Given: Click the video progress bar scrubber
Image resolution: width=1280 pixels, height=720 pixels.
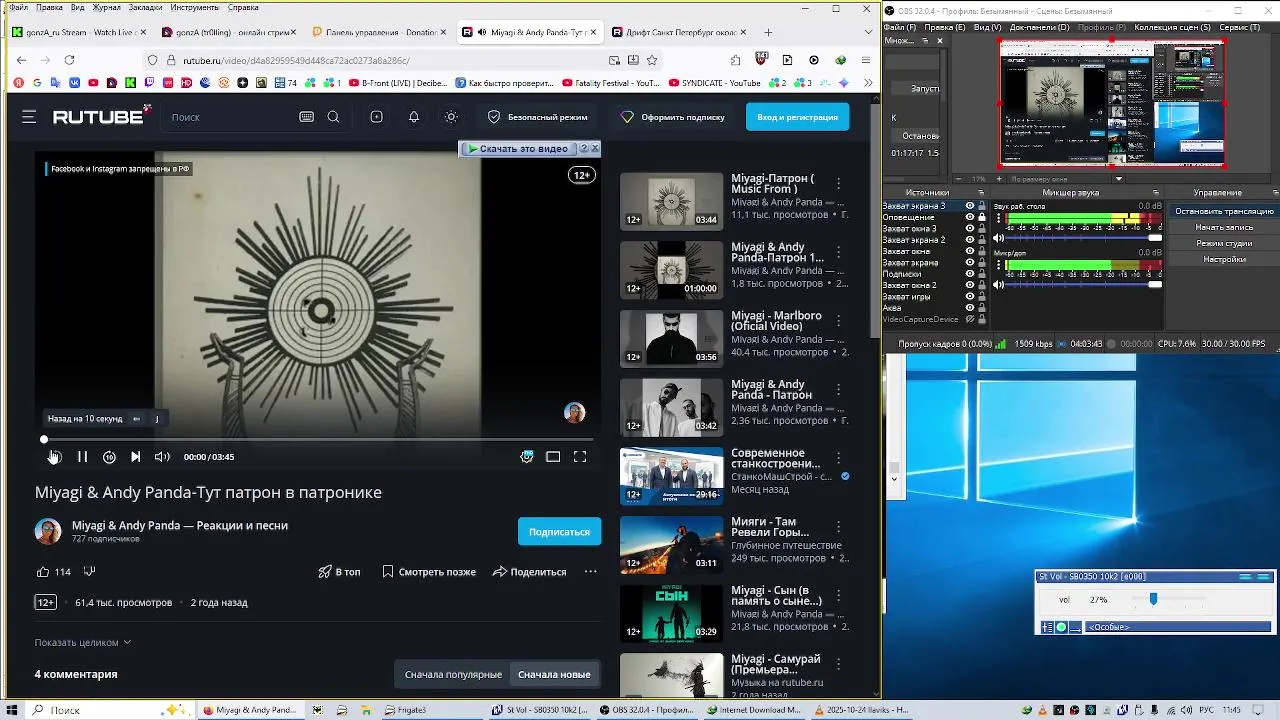Looking at the screenshot, I should tap(44, 439).
